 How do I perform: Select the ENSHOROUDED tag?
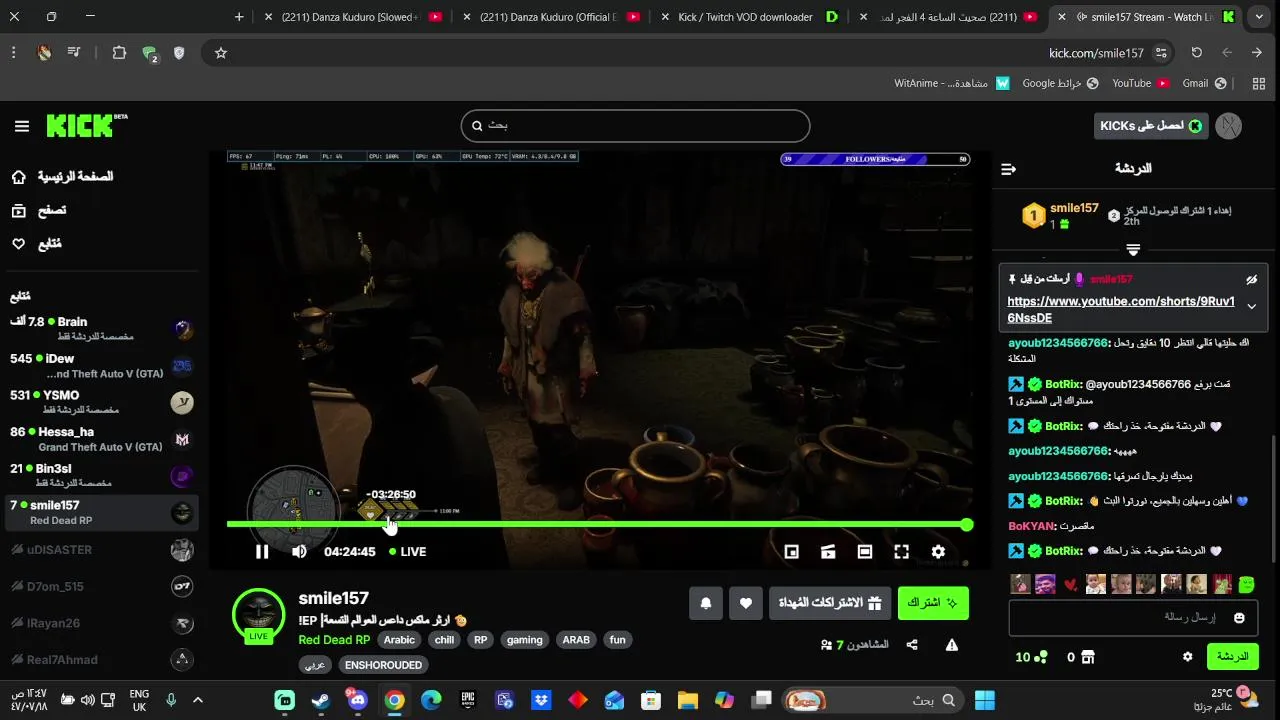click(x=383, y=665)
